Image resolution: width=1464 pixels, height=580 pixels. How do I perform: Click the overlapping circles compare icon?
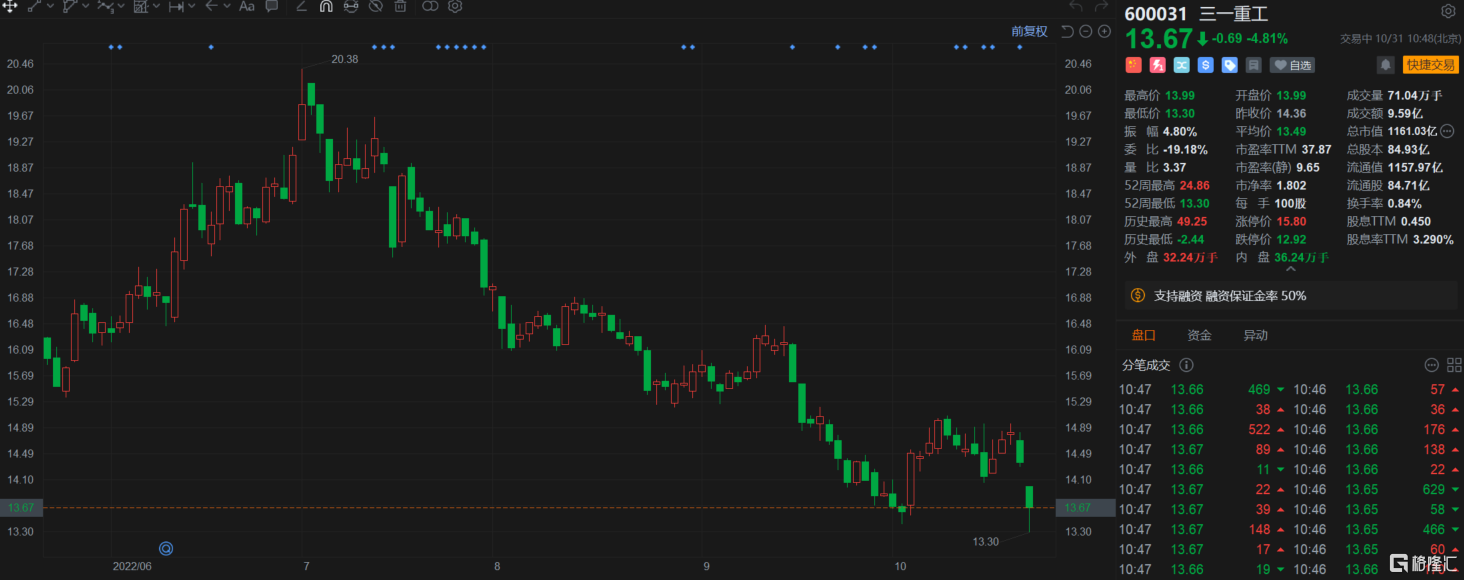point(430,5)
